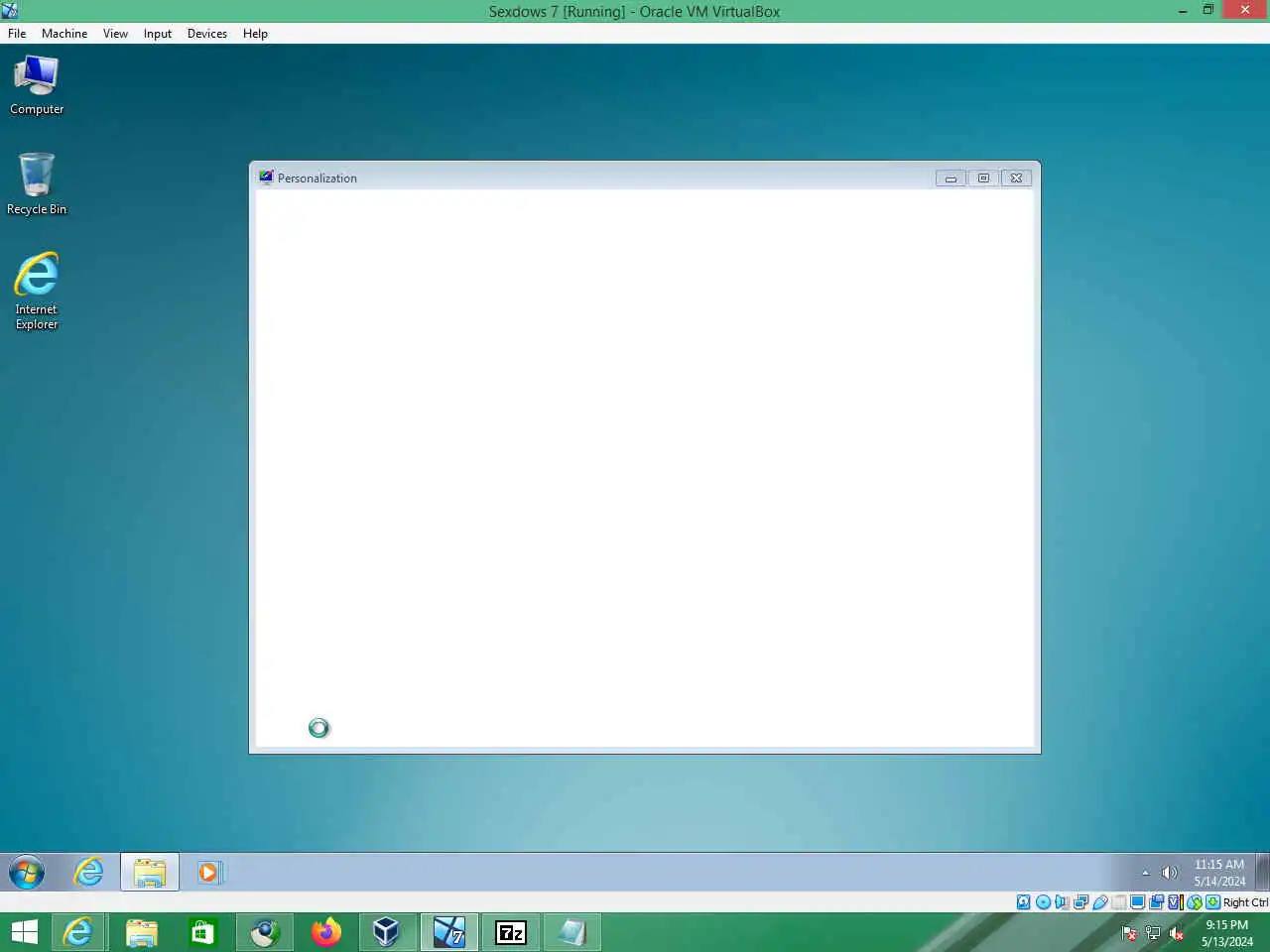Click guest volume speaker icon
This screenshot has height=952, width=1270.
tap(1170, 873)
